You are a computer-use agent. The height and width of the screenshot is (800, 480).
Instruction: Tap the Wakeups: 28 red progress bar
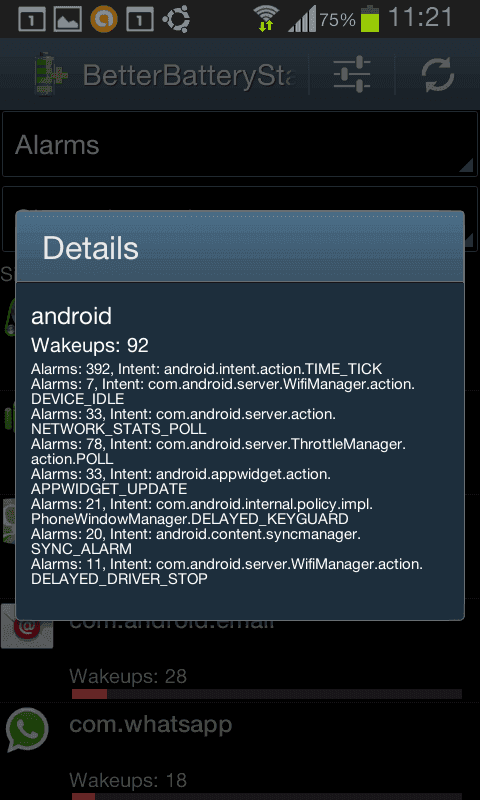pyautogui.click(x=267, y=694)
